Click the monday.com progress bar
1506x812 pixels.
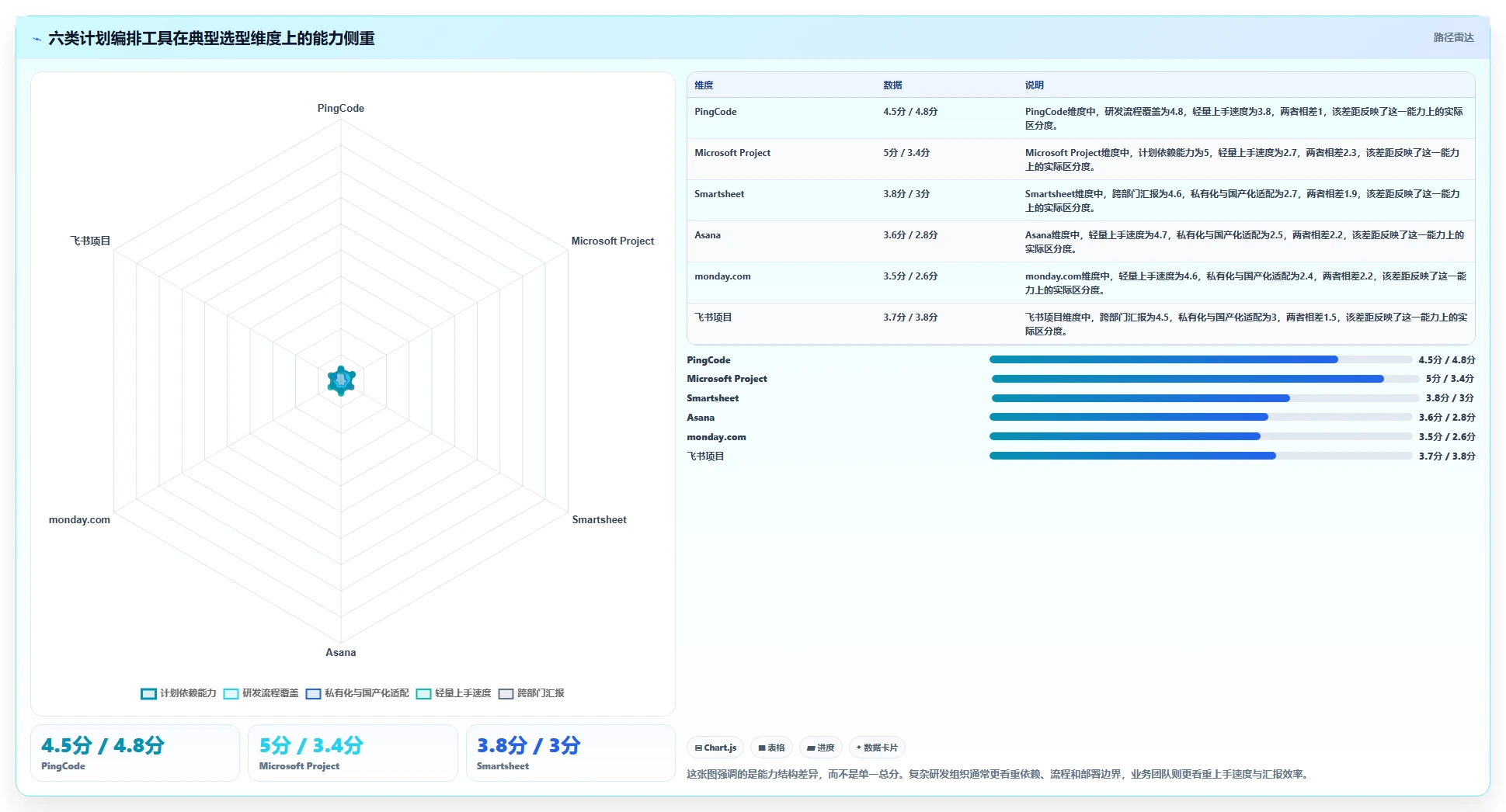[x=1201, y=436]
